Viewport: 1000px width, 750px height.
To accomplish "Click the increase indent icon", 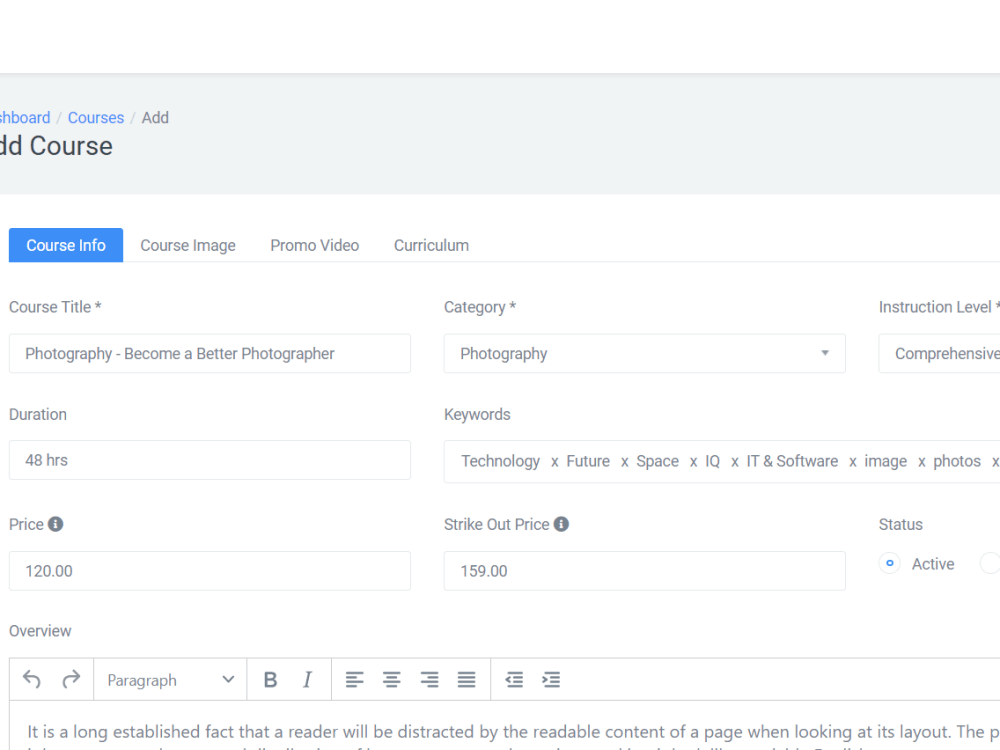I will click(x=551, y=679).
